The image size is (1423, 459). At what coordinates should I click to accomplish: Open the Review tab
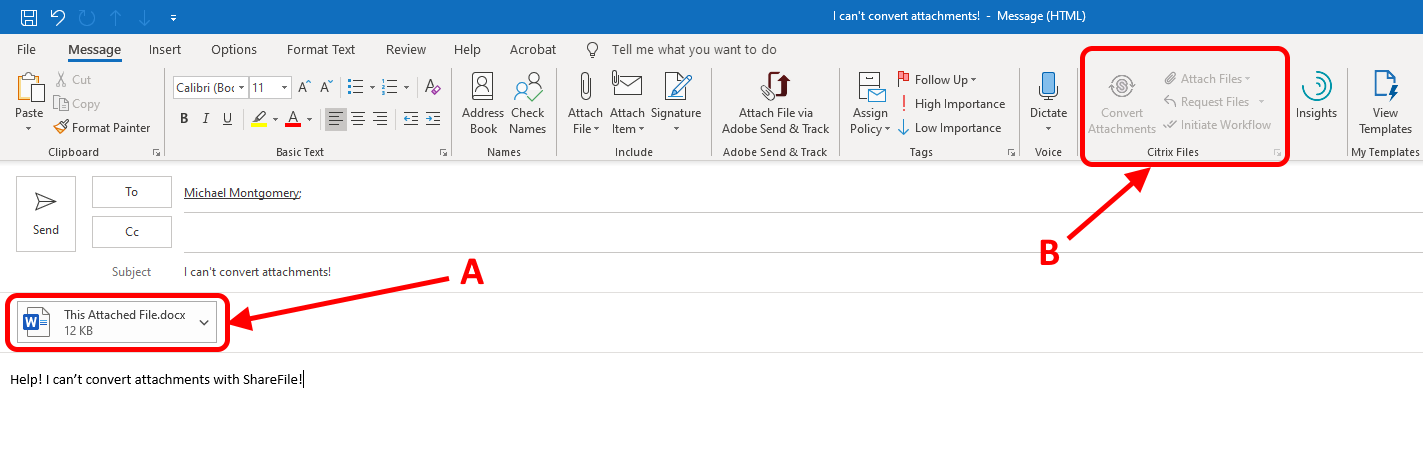pos(406,49)
